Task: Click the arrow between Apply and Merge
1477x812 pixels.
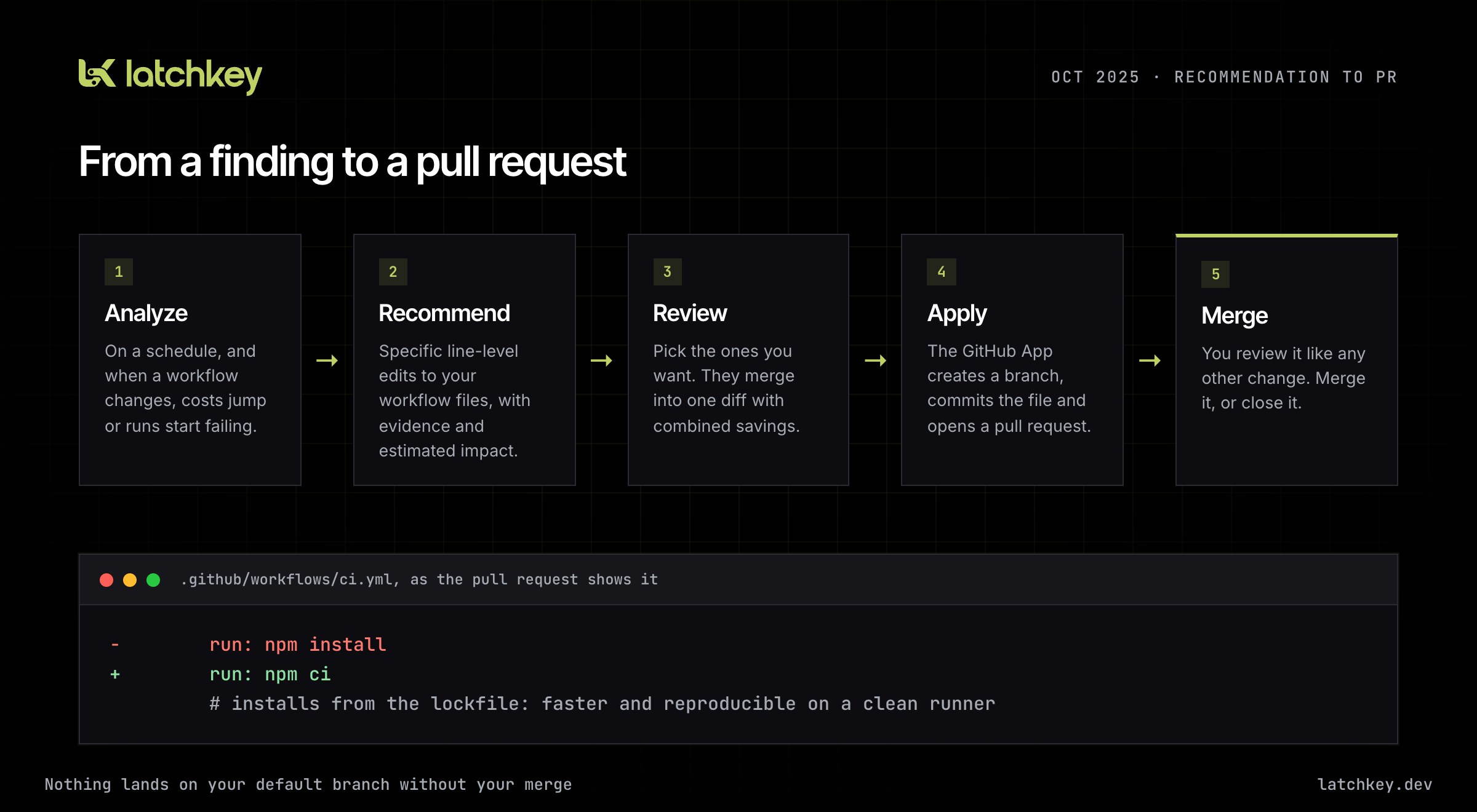Action: (x=1150, y=360)
